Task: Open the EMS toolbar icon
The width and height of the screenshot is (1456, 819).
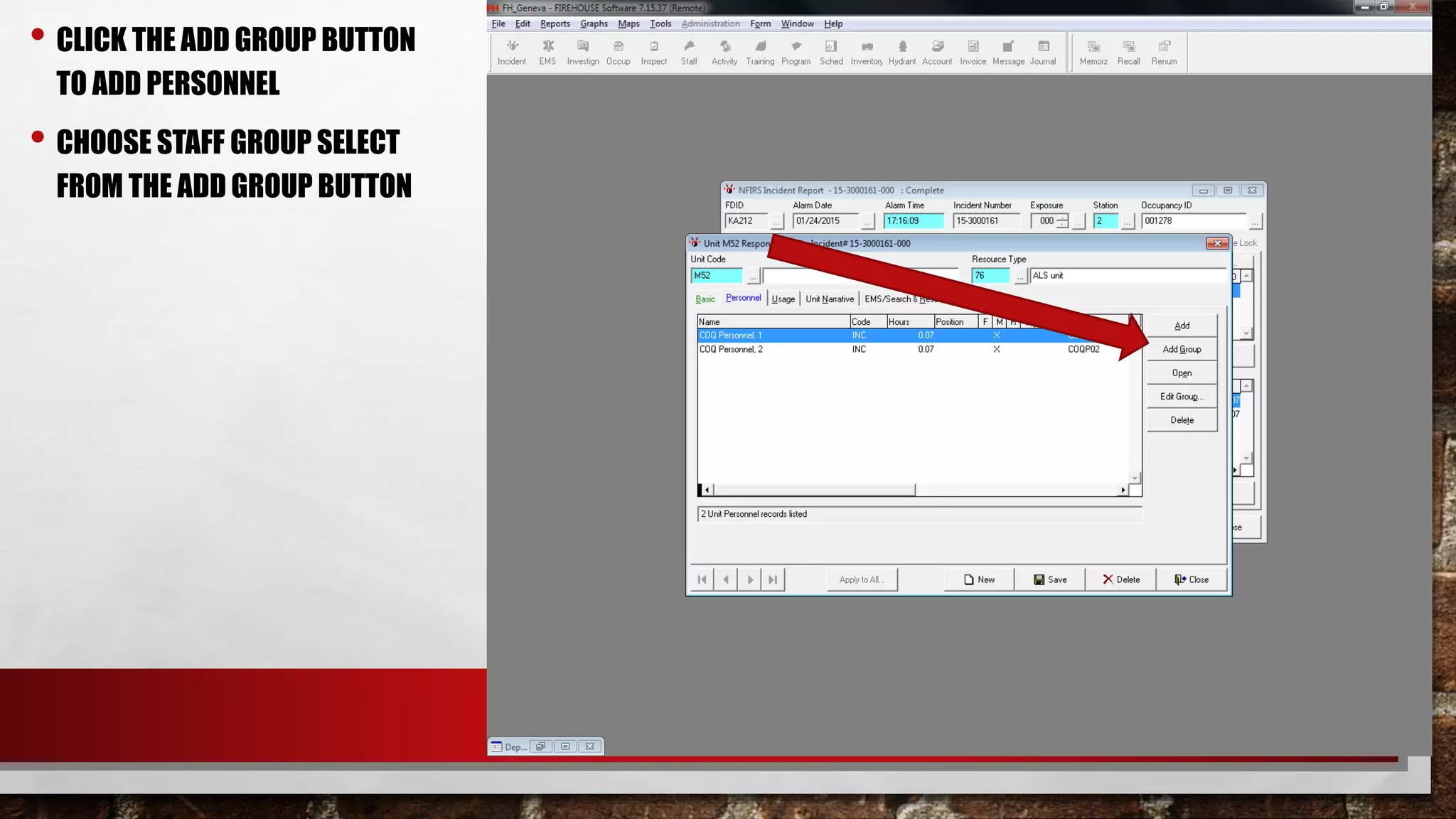Action: [547, 53]
